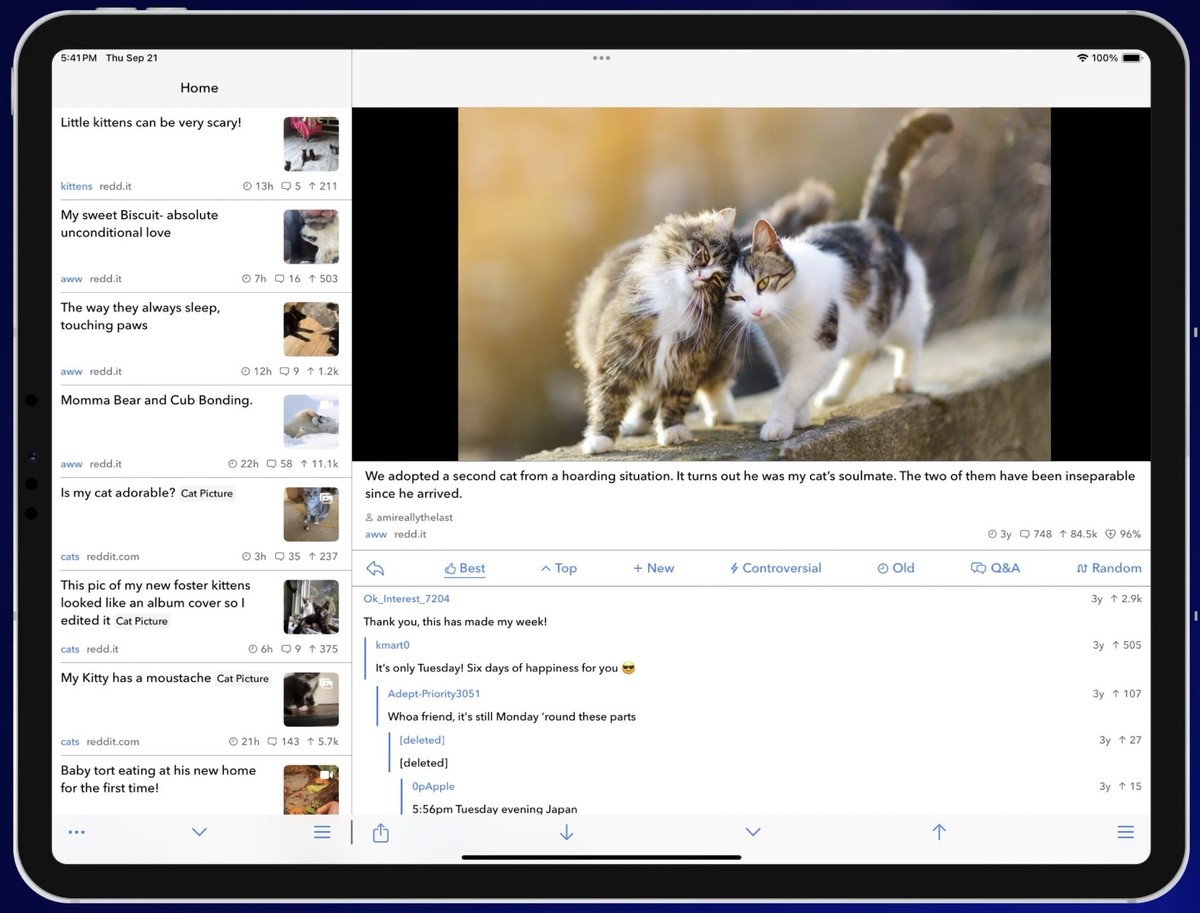The image size is (1200, 913).
Task: Collapse the feed with the left chevron icon
Action: (x=199, y=831)
